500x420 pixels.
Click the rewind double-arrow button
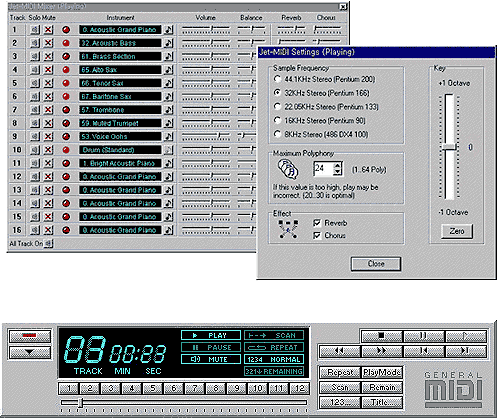coord(339,351)
